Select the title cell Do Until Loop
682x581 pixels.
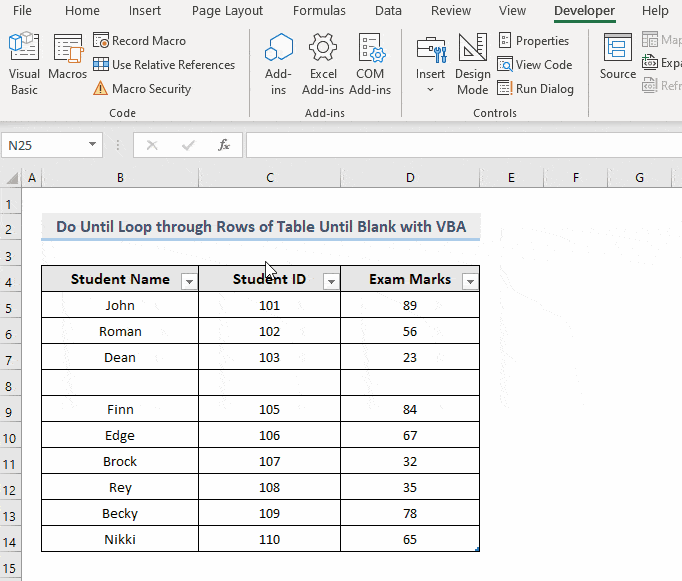coord(261,227)
